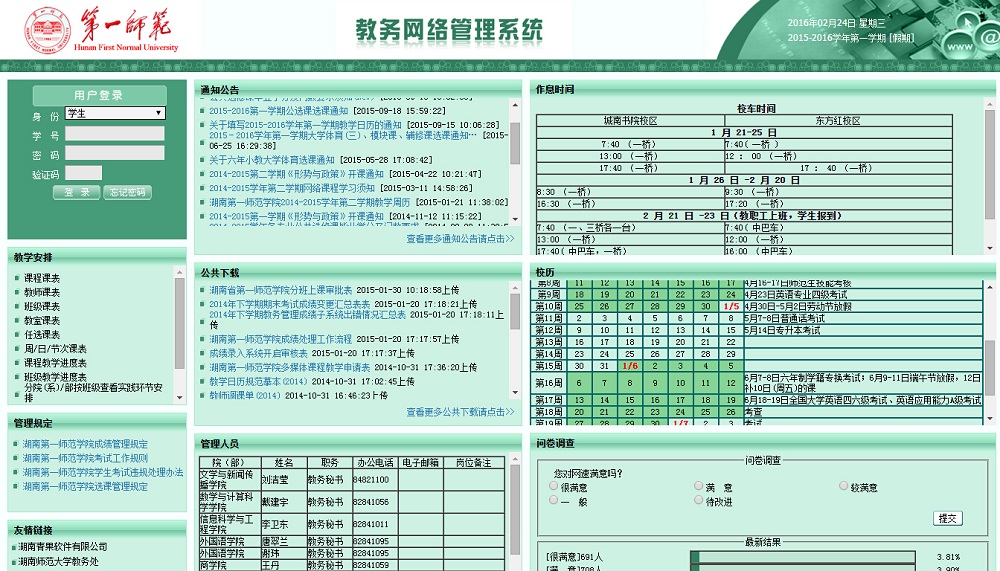Click the 公共下载 scrollbar down arrow
The height and width of the screenshot is (571, 1000).
[x=515, y=393]
